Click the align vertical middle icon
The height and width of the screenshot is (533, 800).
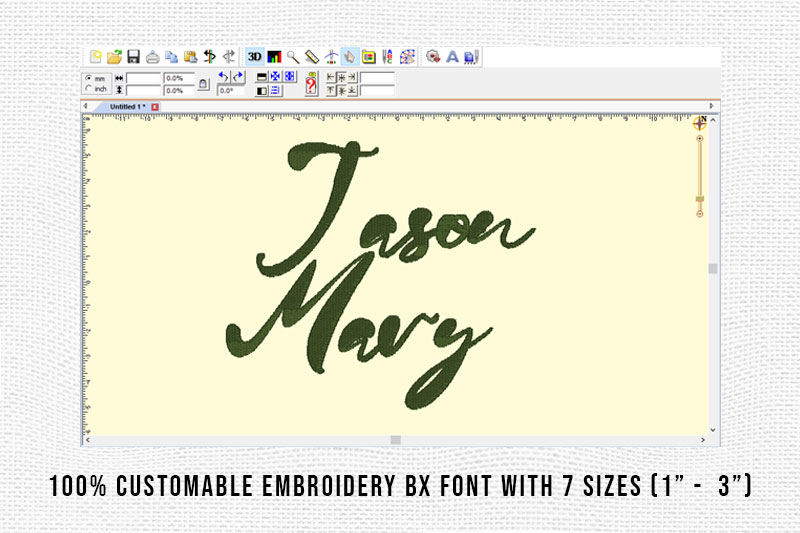coord(341,91)
